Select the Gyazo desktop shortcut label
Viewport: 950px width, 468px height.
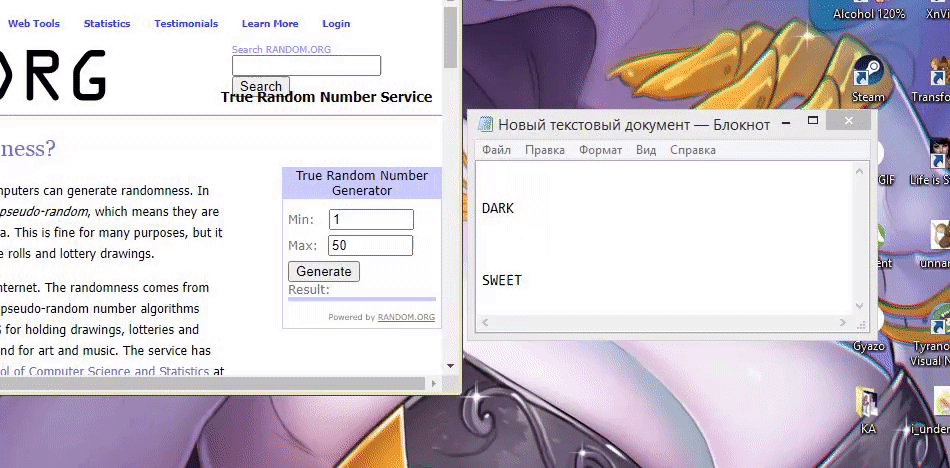click(x=868, y=346)
